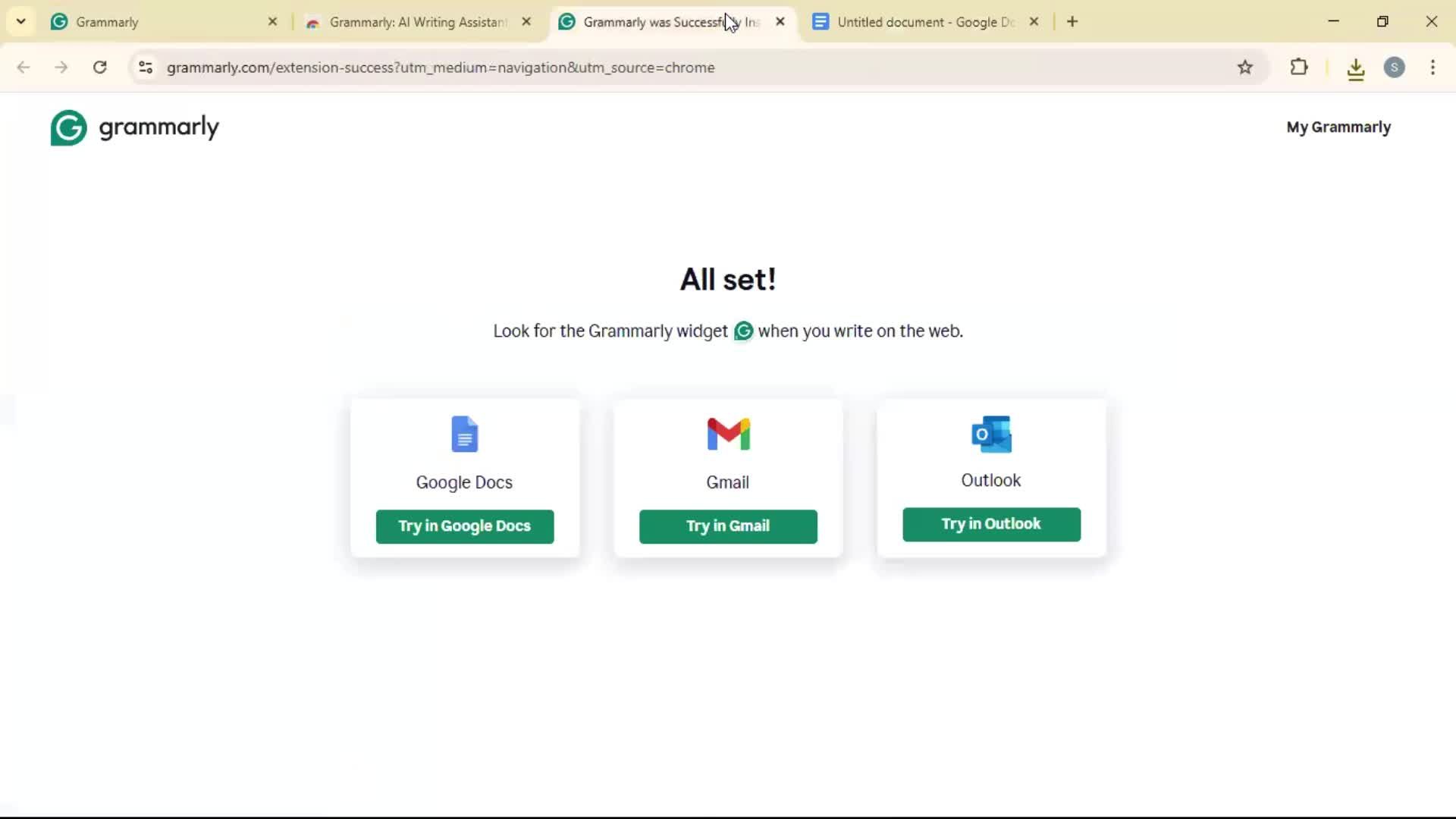The width and height of the screenshot is (1456, 819).
Task: Click the Gmail envelope icon
Action: 728,434
